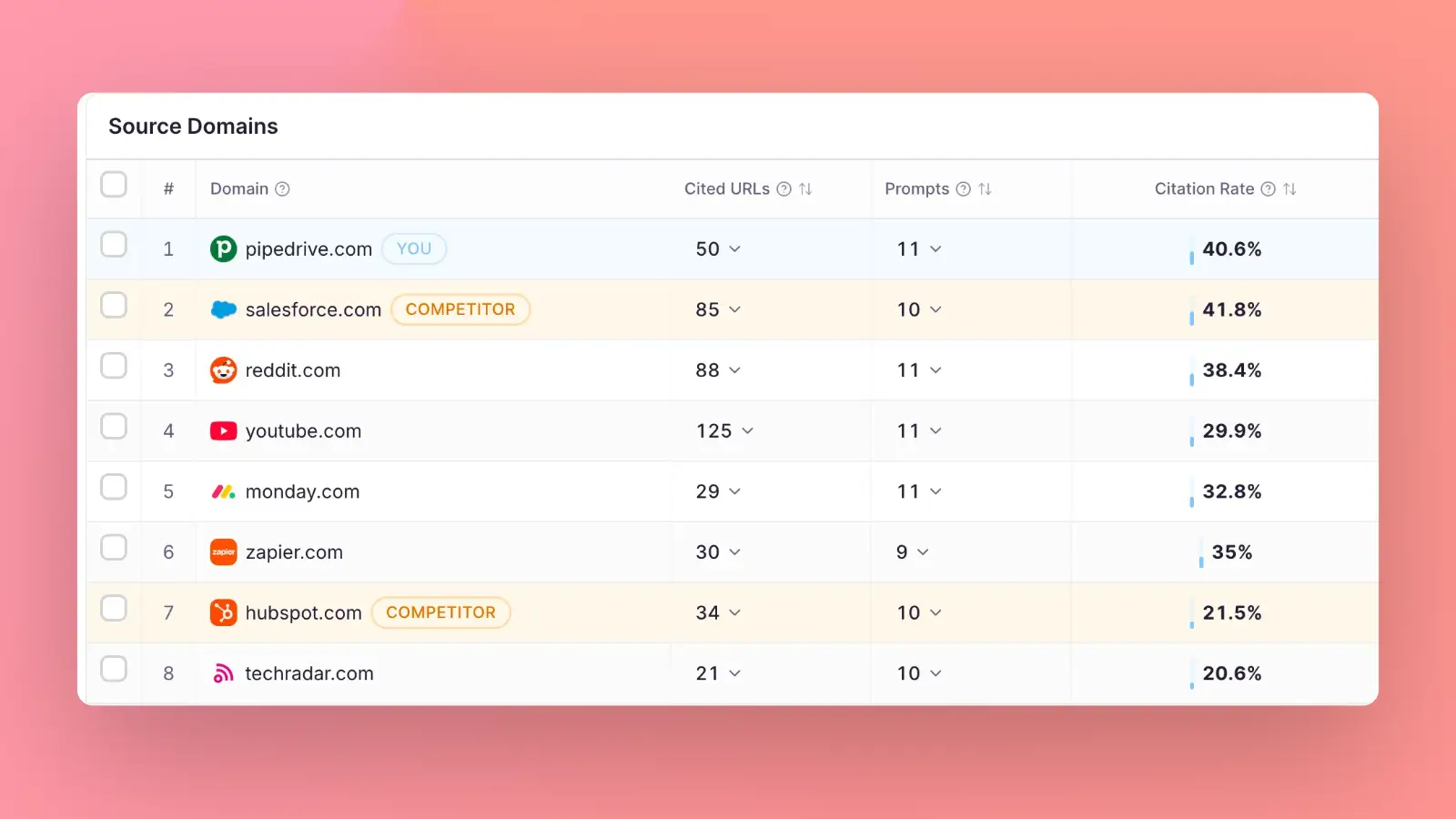Click the techradar.com logo icon
The image size is (1456, 819).
click(x=223, y=673)
